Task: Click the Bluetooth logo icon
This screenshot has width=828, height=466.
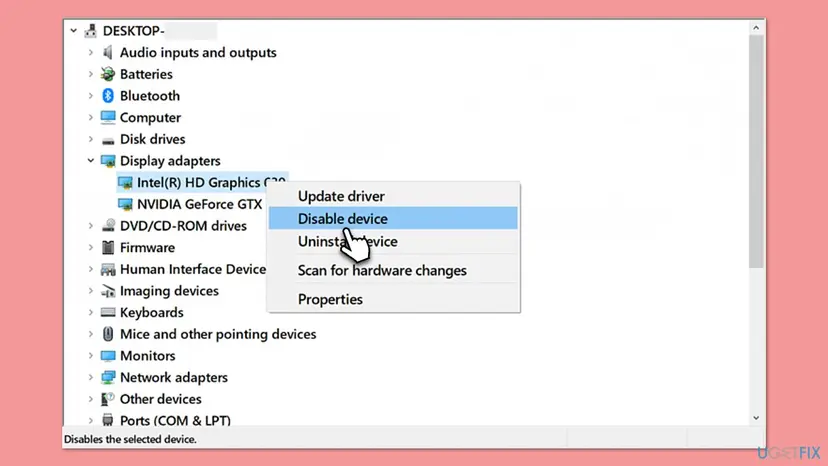Action: click(x=108, y=96)
